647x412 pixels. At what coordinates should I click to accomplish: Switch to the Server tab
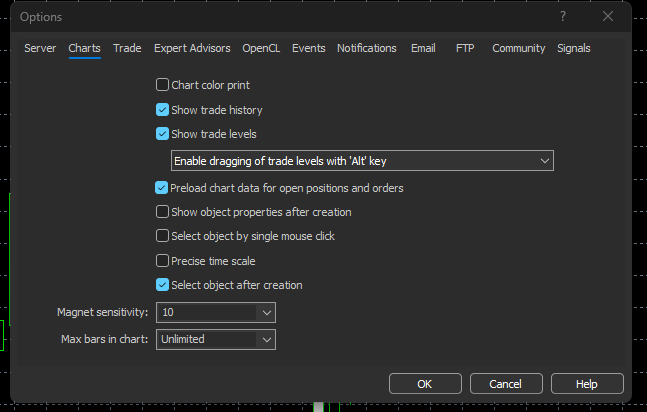click(40, 48)
